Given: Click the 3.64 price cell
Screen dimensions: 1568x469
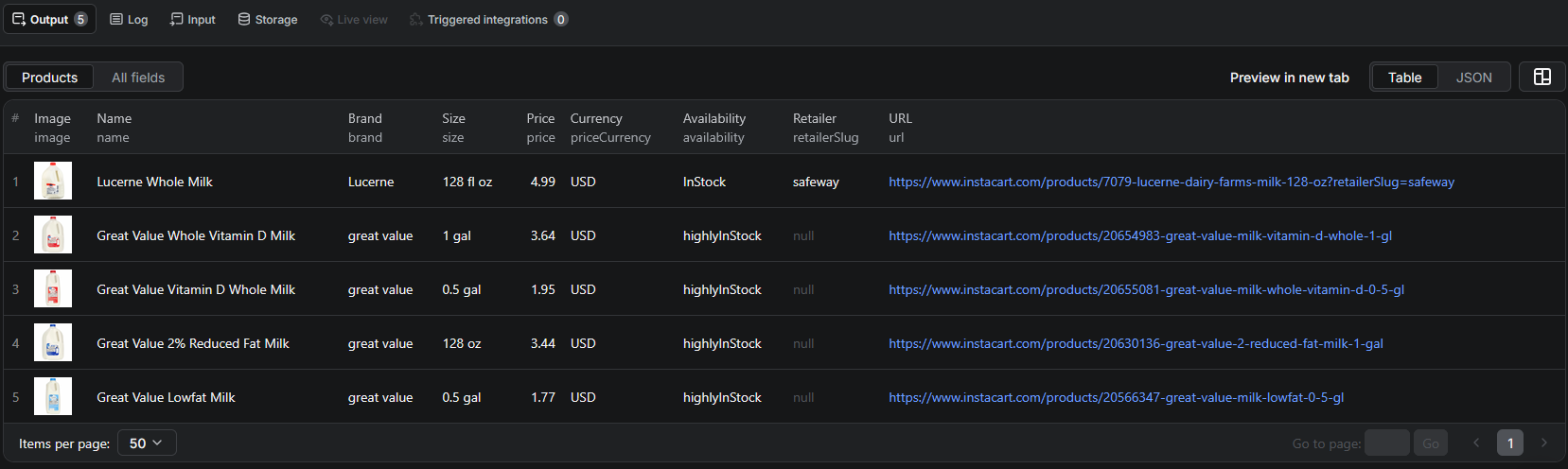Looking at the screenshot, I should pyautogui.click(x=543, y=235).
